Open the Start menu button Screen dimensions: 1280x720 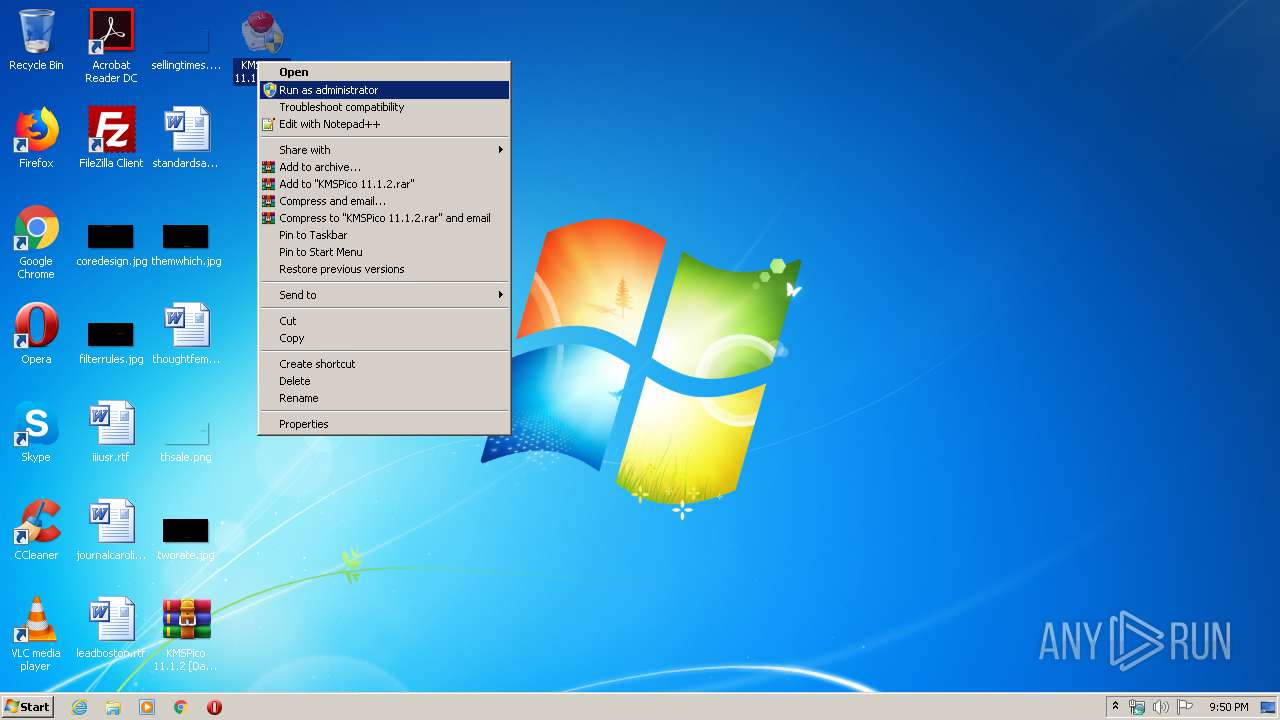(28, 707)
